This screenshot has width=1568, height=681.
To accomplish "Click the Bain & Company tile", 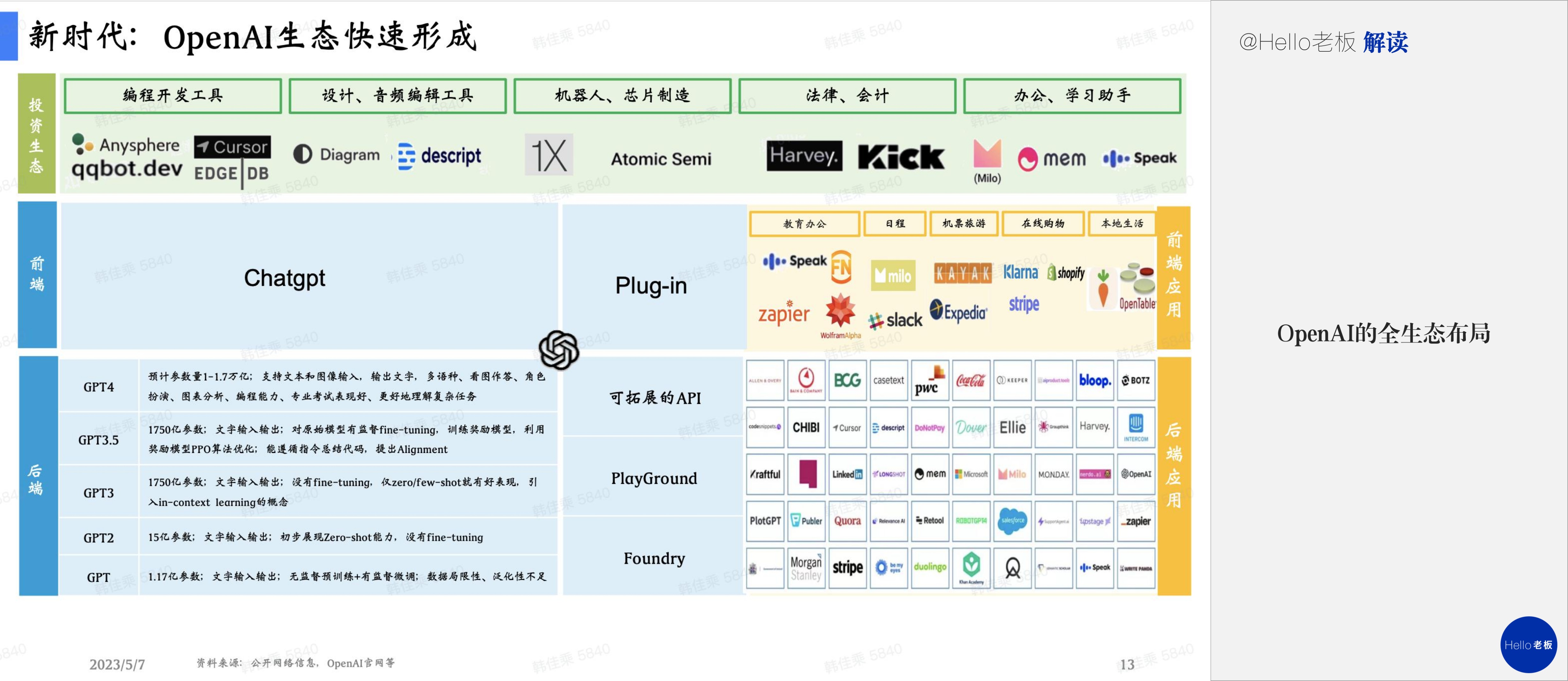I will click(x=806, y=380).
